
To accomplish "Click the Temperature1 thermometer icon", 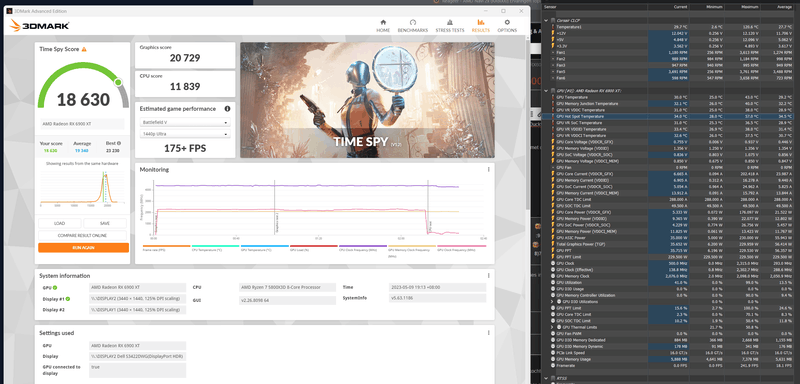I will click(x=553, y=27).
